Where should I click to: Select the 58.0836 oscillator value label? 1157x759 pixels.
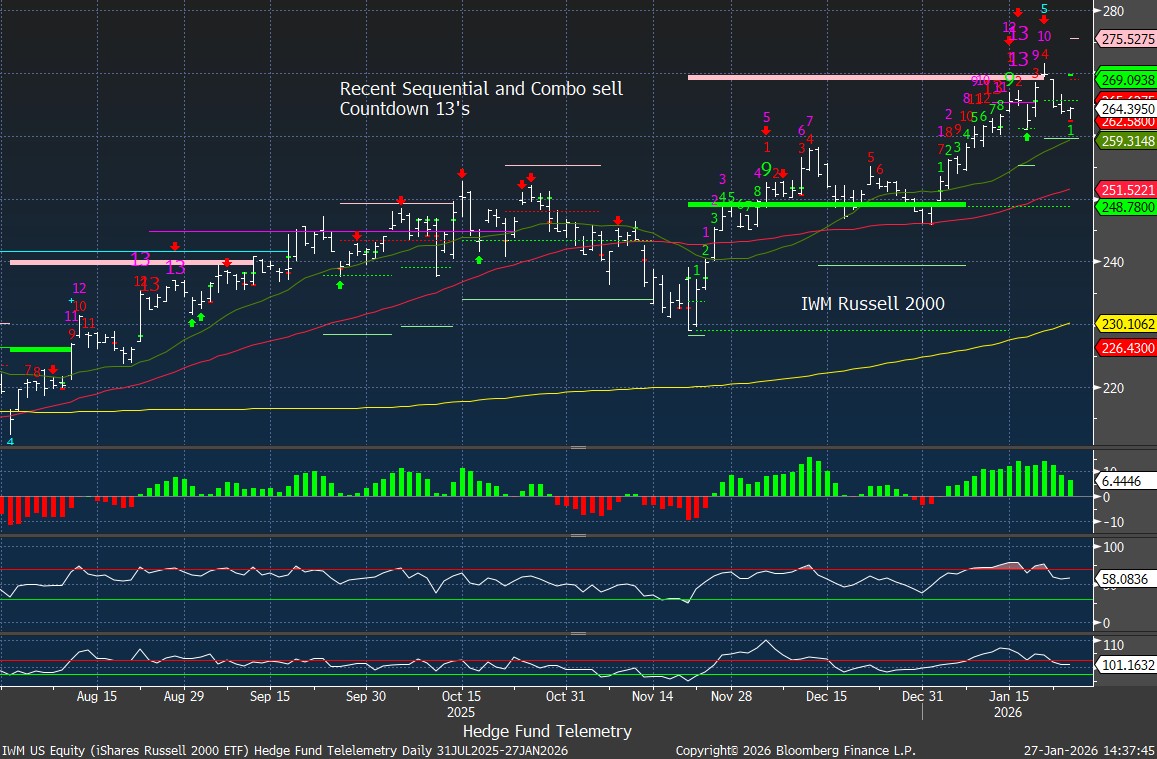1127,578
